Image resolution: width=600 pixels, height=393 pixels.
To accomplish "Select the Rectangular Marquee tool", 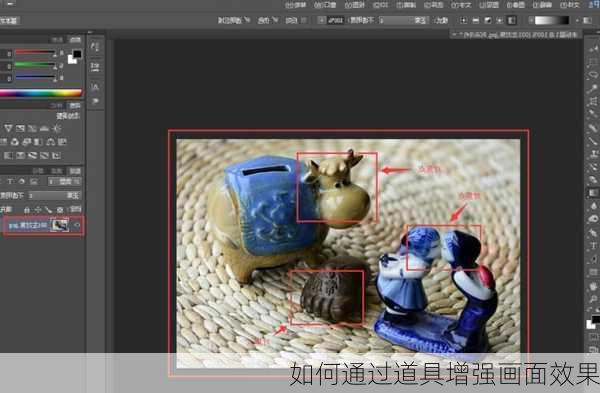I will coord(593,63).
